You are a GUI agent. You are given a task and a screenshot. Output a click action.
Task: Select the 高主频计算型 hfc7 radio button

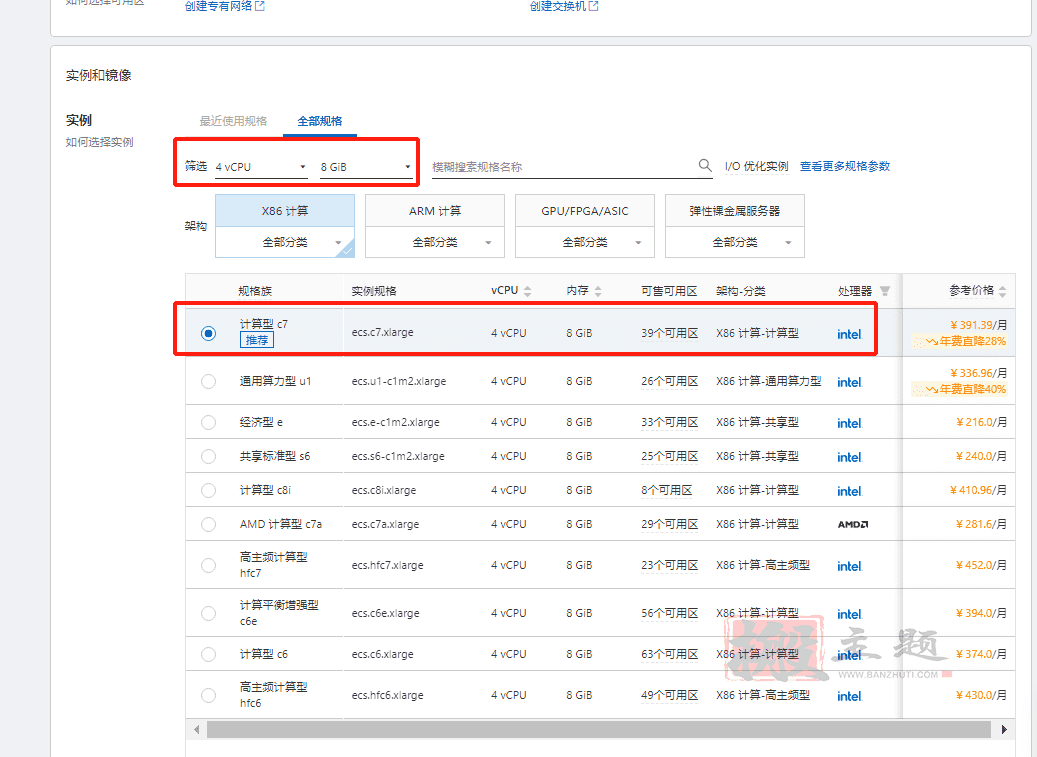208,565
